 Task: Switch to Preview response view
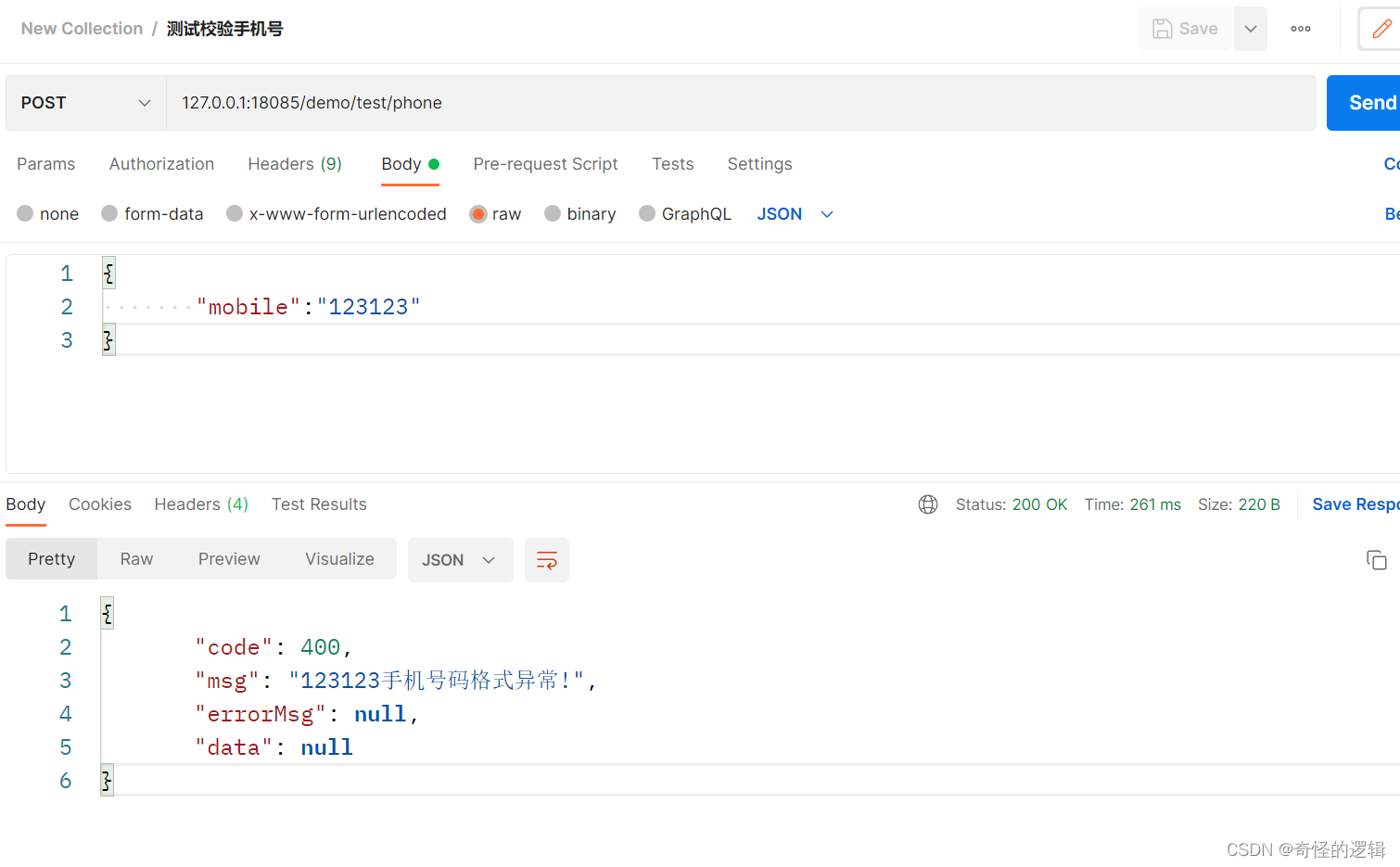pyautogui.click(x=229, y=559)
